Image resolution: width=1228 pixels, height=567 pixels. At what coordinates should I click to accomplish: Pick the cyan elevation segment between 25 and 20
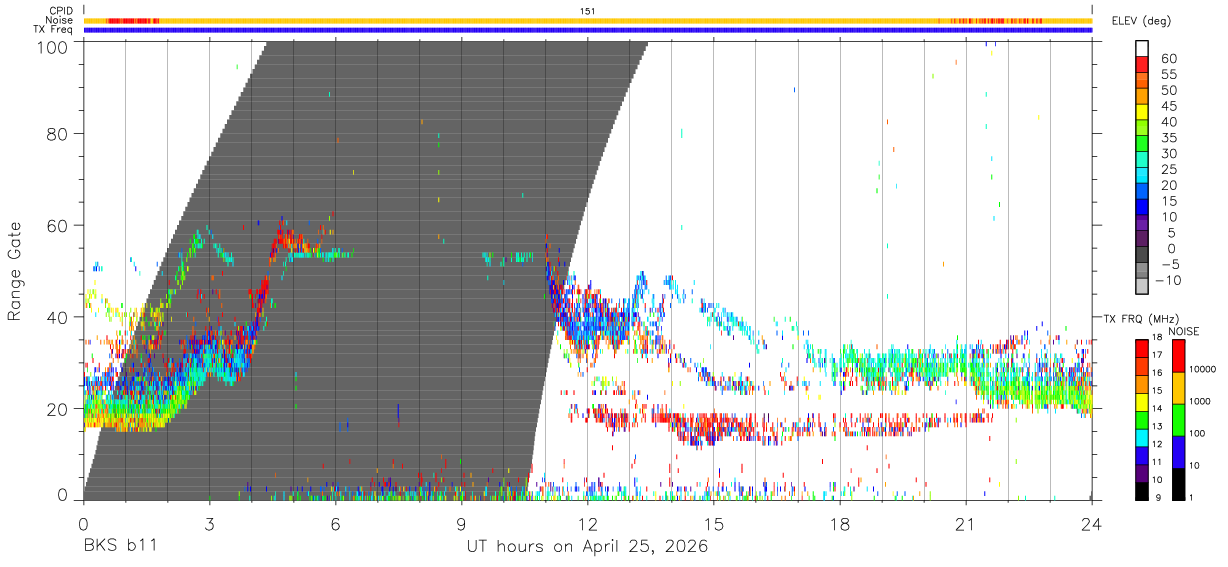point(1143,175)
